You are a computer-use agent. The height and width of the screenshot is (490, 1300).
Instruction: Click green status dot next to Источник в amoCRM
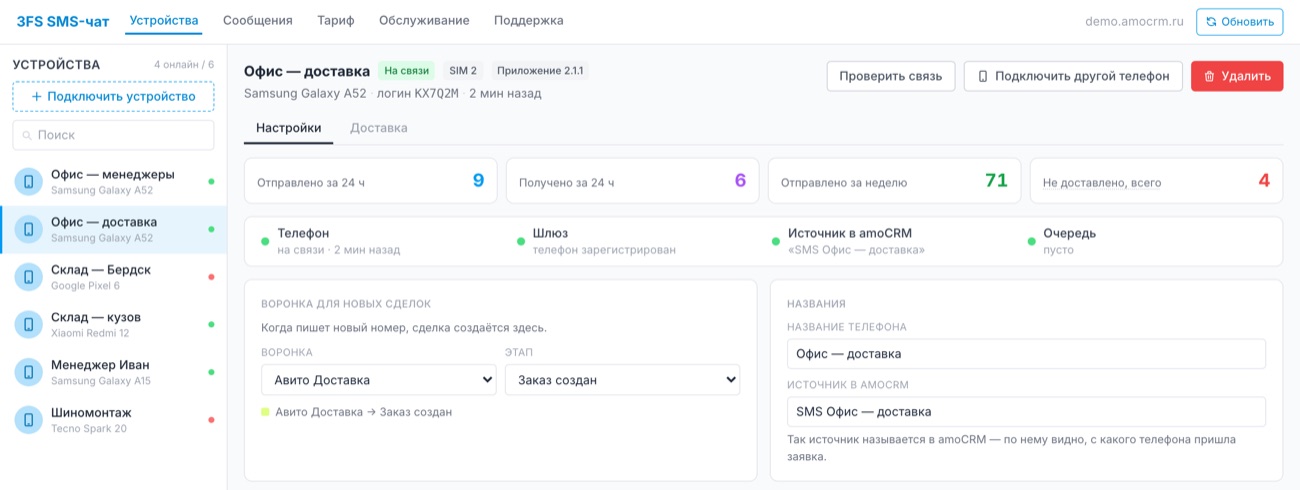pos(776,241)
